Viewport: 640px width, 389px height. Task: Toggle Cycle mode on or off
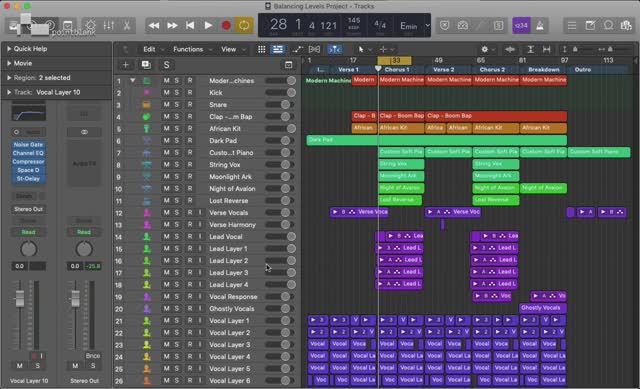click(244, 25)
